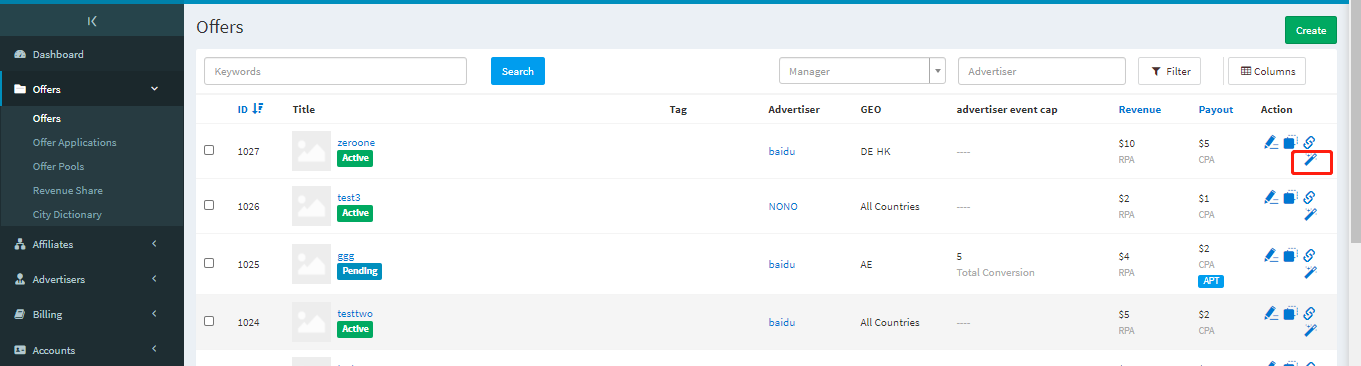Edit offer testtwo with pencil icon
Image resolution: width=1361 pixels, height=366 pixels.
(1271, 313)
